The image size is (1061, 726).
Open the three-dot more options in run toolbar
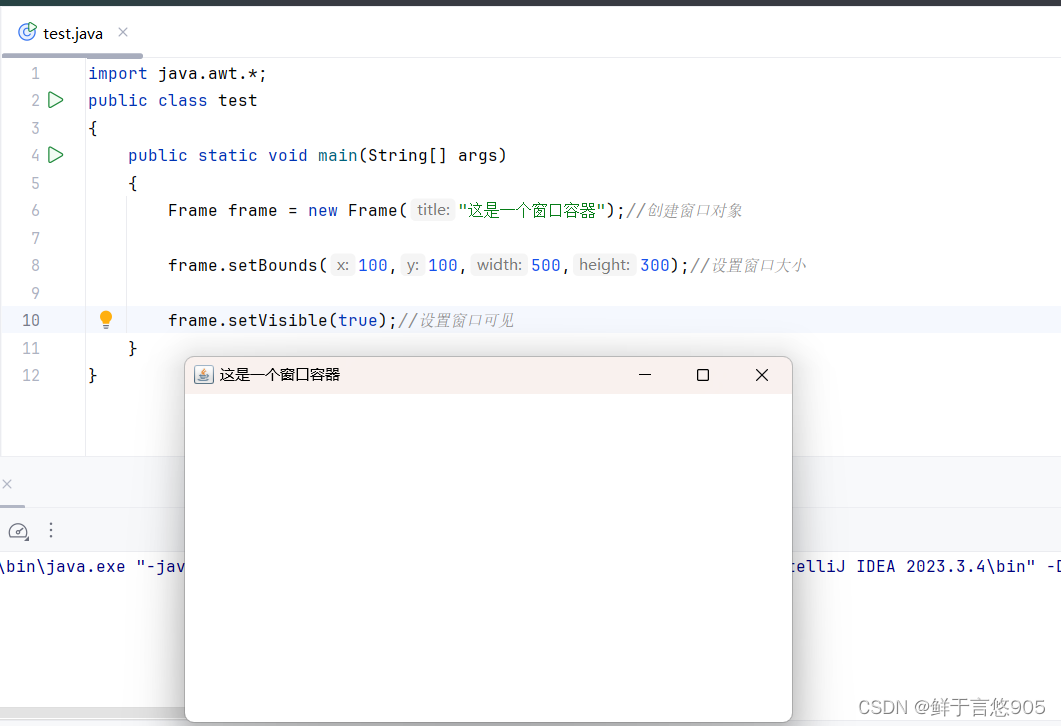[51, 530]
